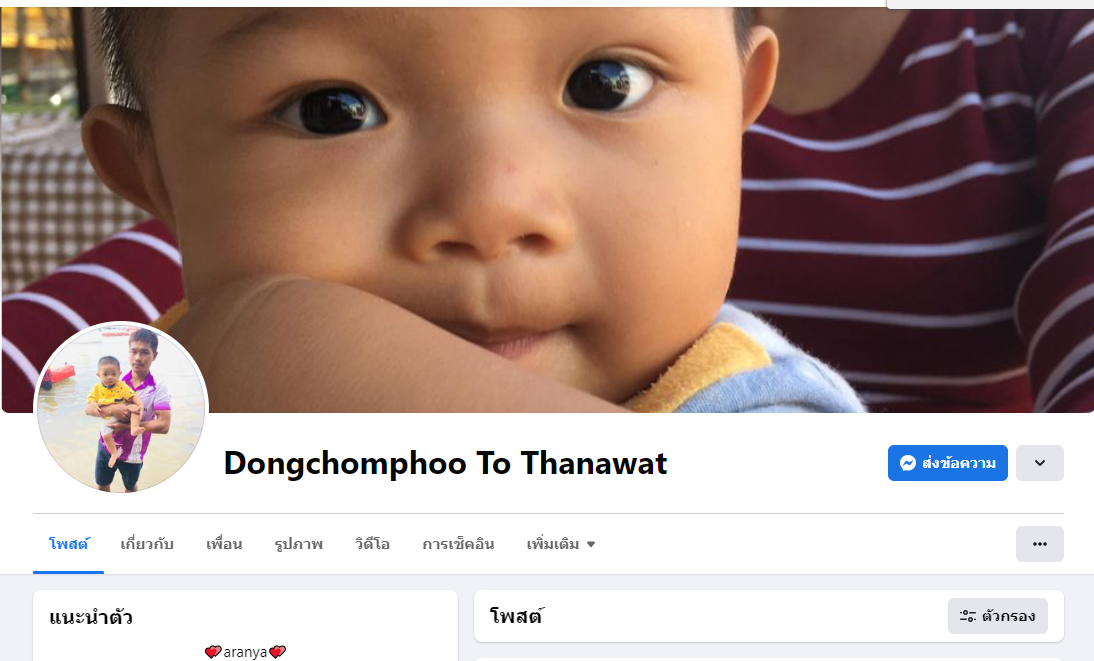Click the แนะนำตัว intro heading
The image size is (1094, 661).
(x=91, y=617)
